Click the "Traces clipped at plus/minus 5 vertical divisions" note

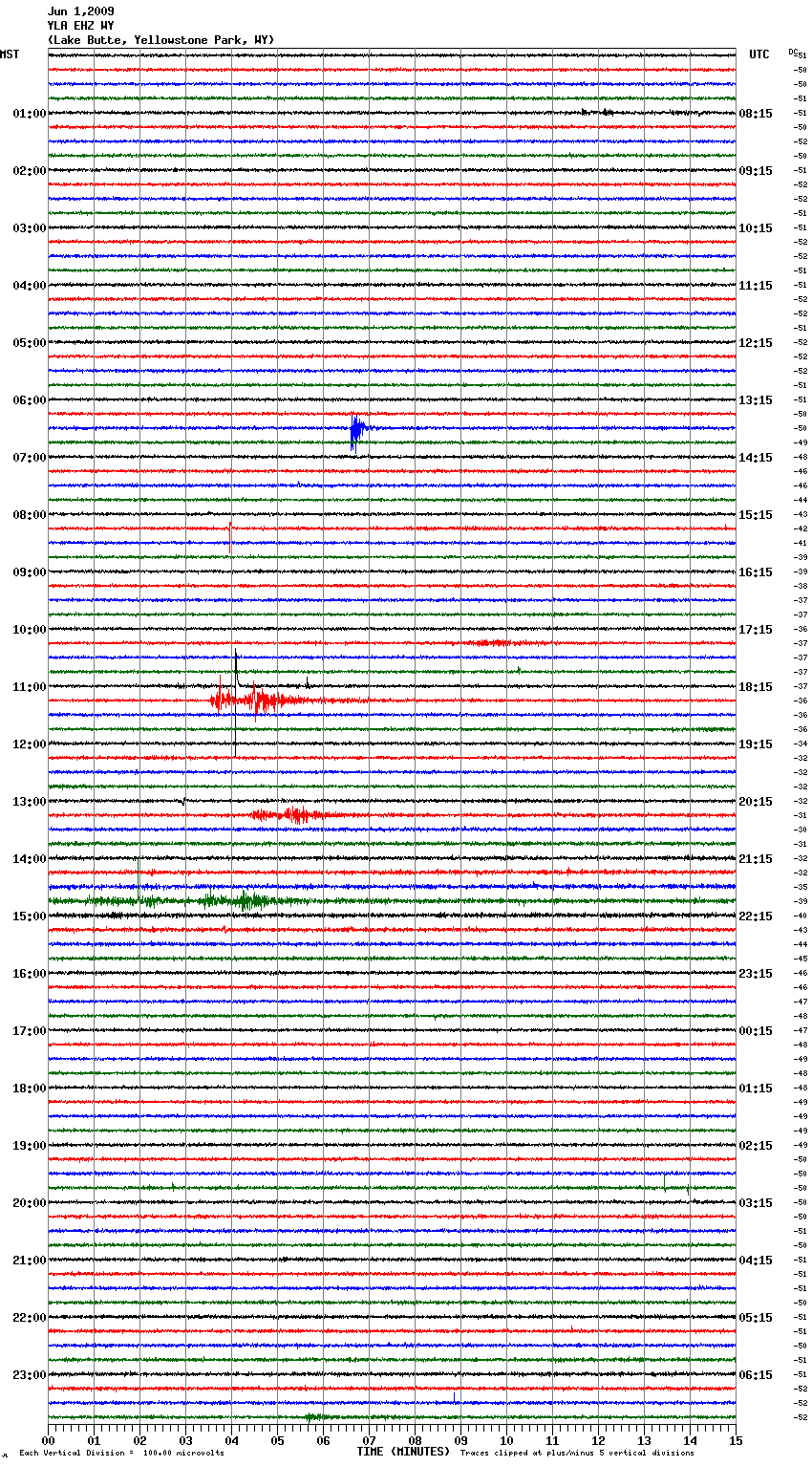click(x=578, y=1454)
